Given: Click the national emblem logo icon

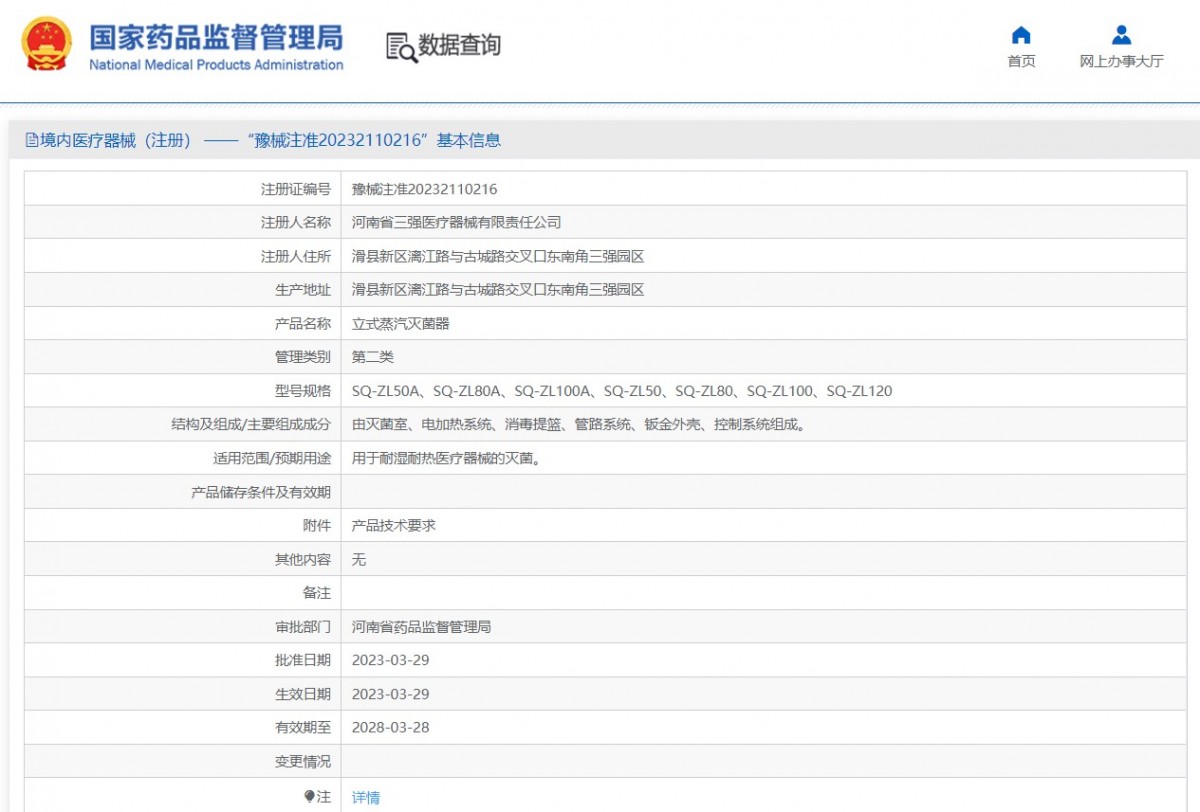Looking at the screenshot, I should [46, 44].
